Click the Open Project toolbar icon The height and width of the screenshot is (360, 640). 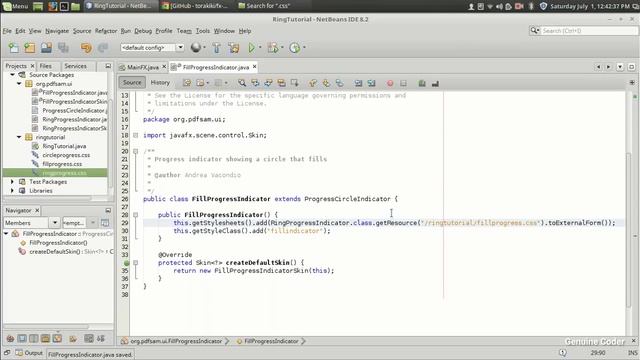[x=46, y=48]
